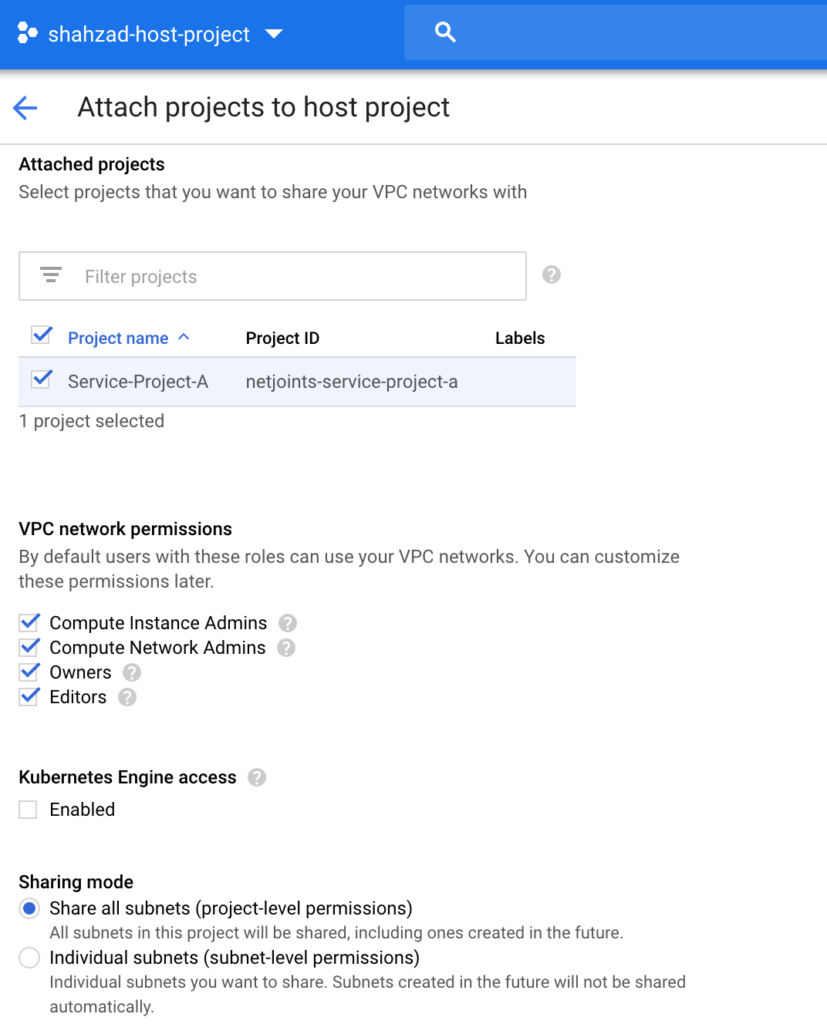Open help icon next to Owners
The height and width of the screenshot is (1024, 827).
[132, 673]
